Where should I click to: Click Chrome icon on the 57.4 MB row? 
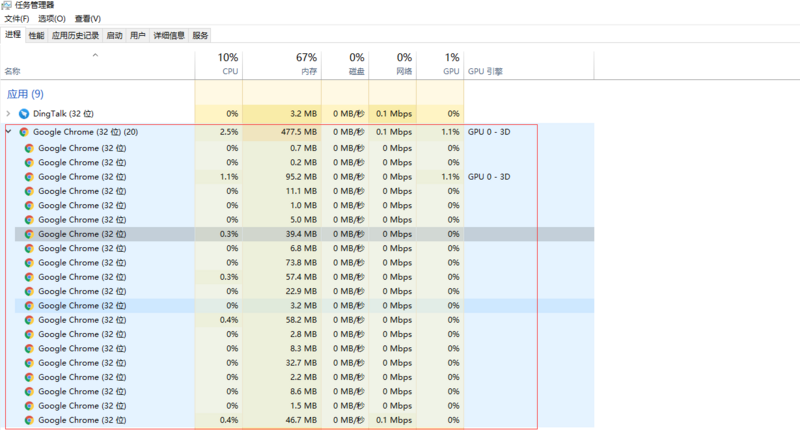coord(29,277)
